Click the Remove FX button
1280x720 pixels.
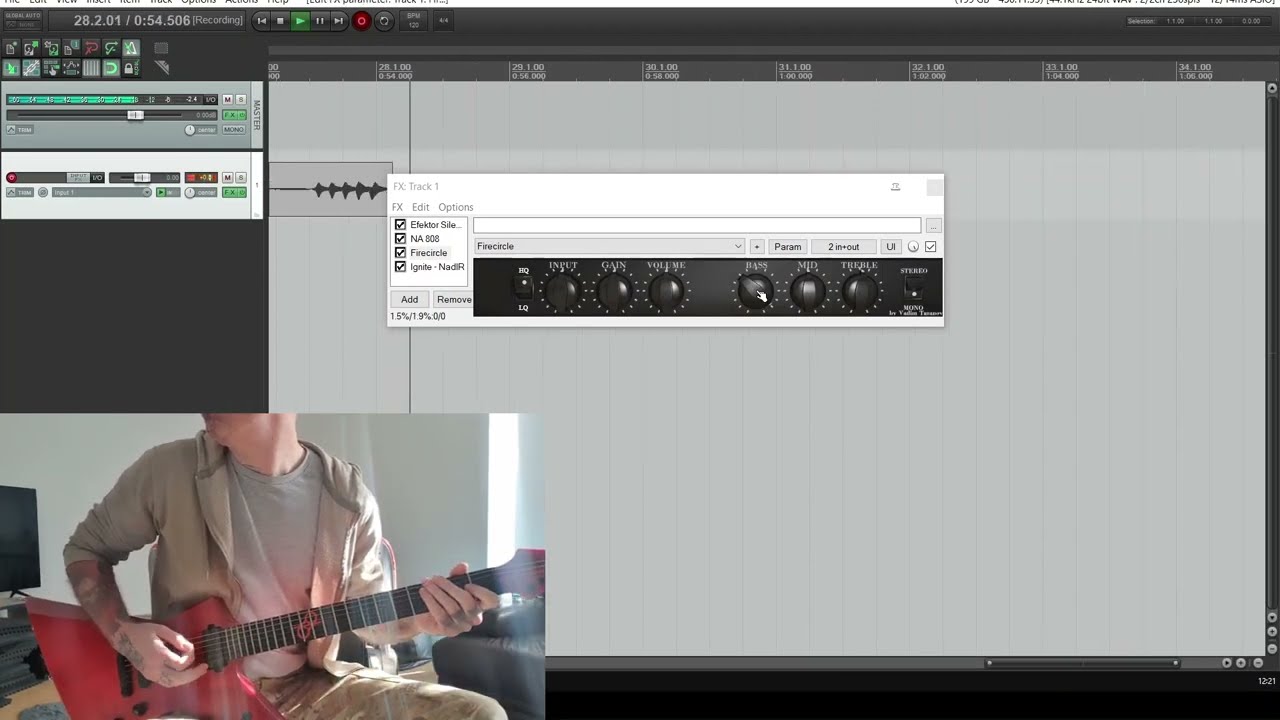click(x=453, y=299)
